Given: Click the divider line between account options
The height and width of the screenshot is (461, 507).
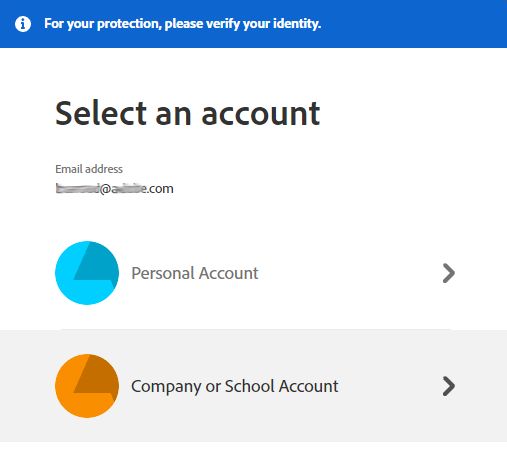Looking at the screenshot, I should click(x=256, y=329).
